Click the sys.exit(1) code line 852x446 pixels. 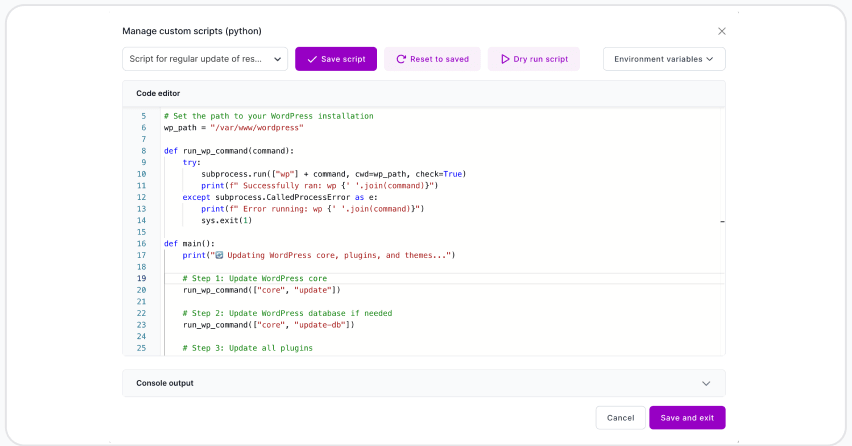tap(226, 220)
